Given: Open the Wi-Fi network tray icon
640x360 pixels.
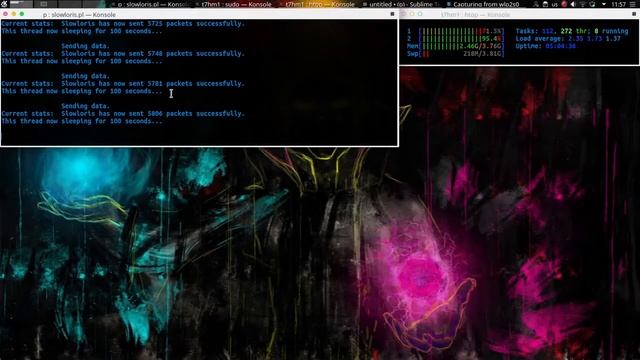Looking at the screenshot, I should point(582,4).
